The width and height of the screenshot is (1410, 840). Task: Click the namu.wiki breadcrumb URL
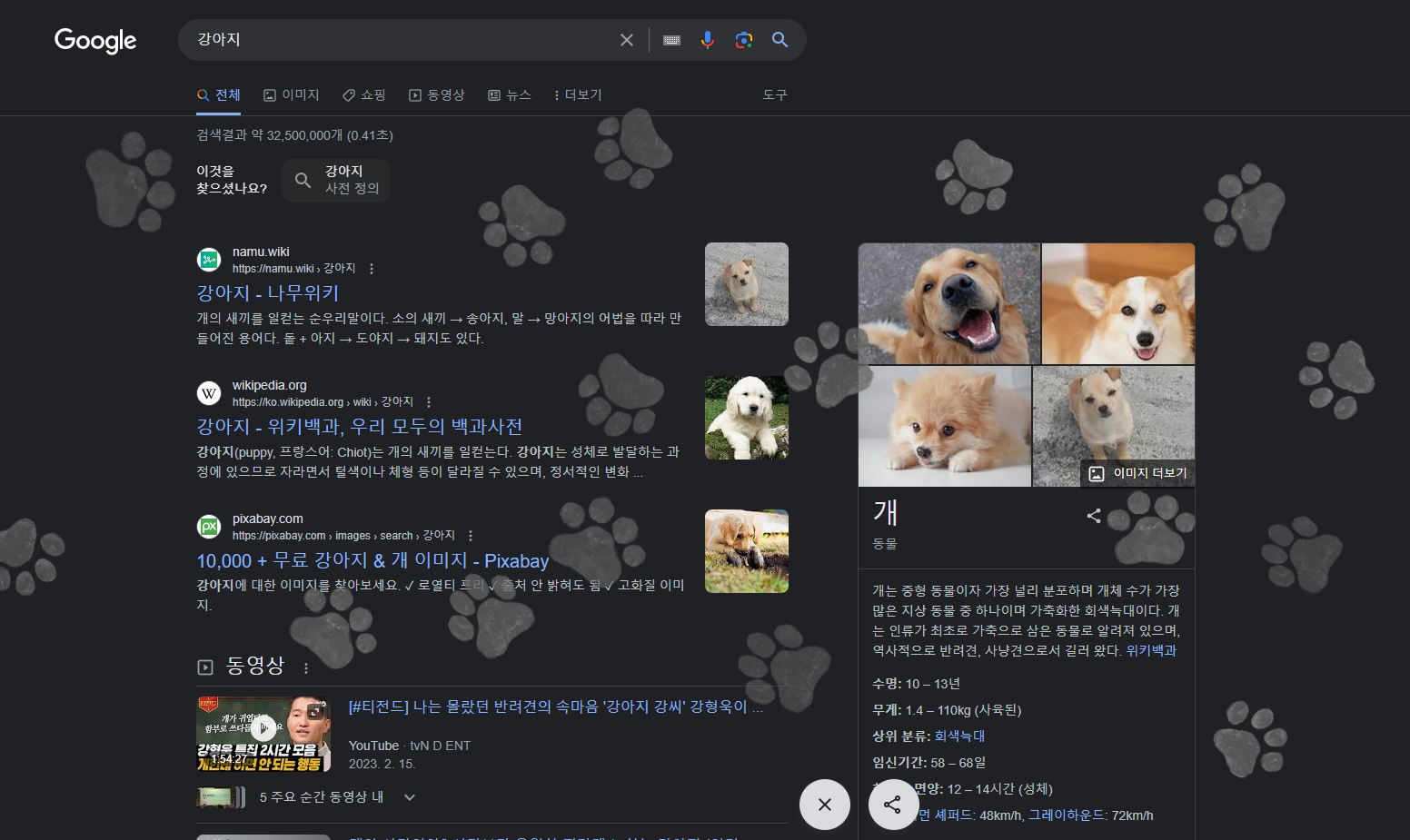294,269
